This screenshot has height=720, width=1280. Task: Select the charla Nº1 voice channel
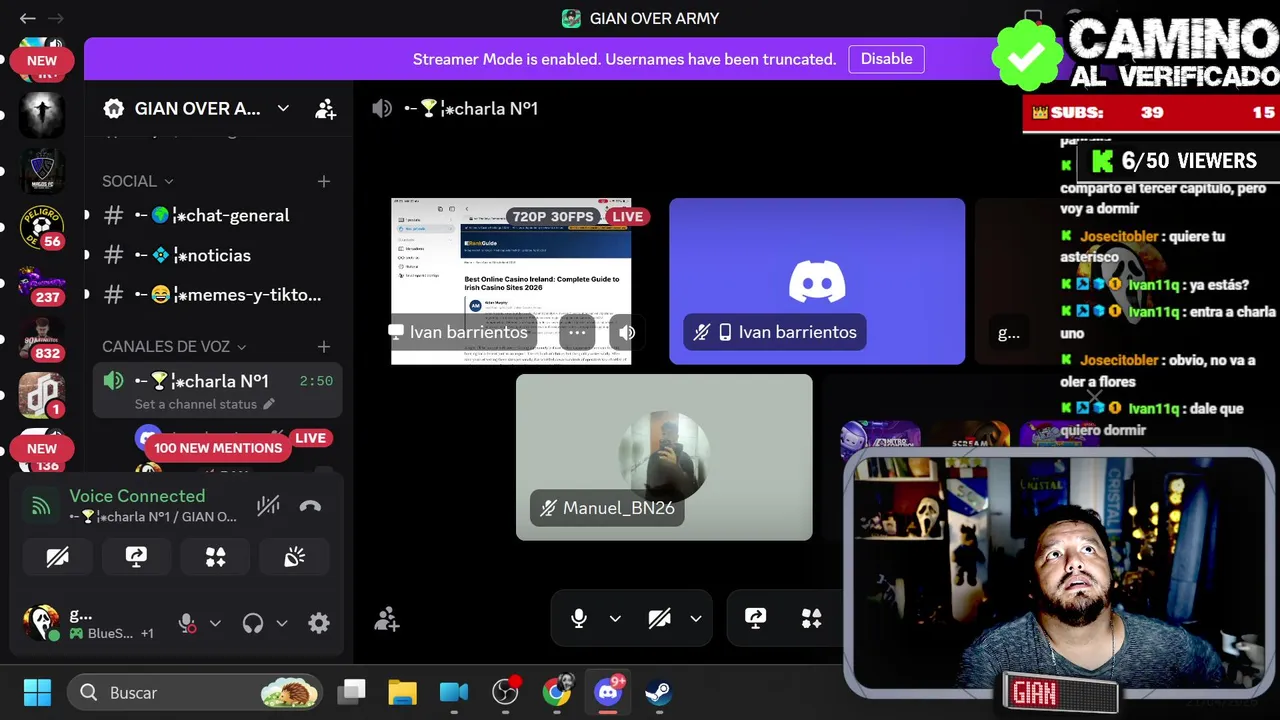click(217, 381)
